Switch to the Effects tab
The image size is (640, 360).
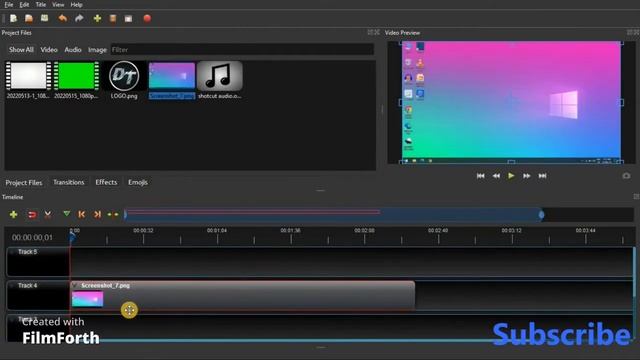(106, 182)
